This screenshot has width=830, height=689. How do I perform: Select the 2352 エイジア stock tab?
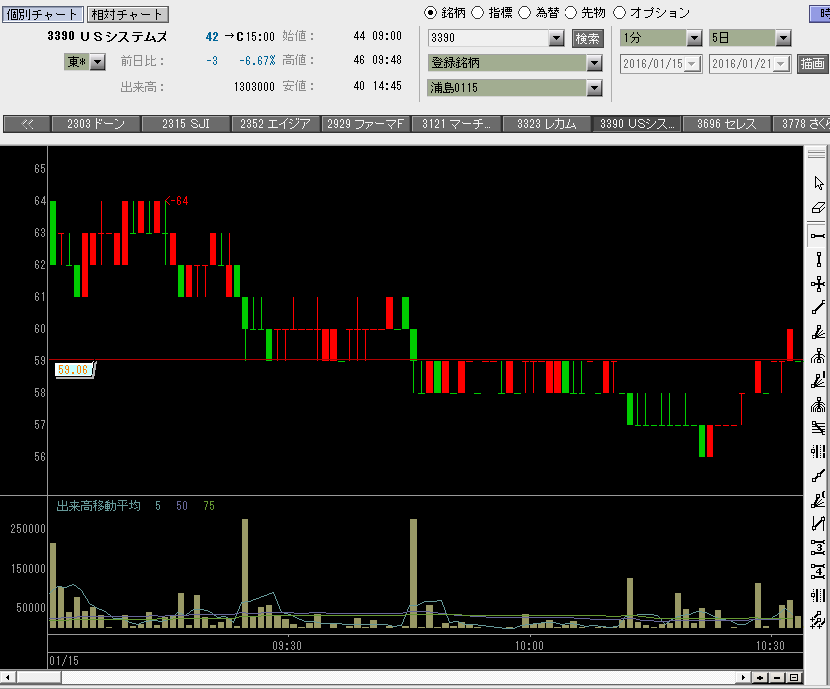pyautogui.click(x=275, y=124)
